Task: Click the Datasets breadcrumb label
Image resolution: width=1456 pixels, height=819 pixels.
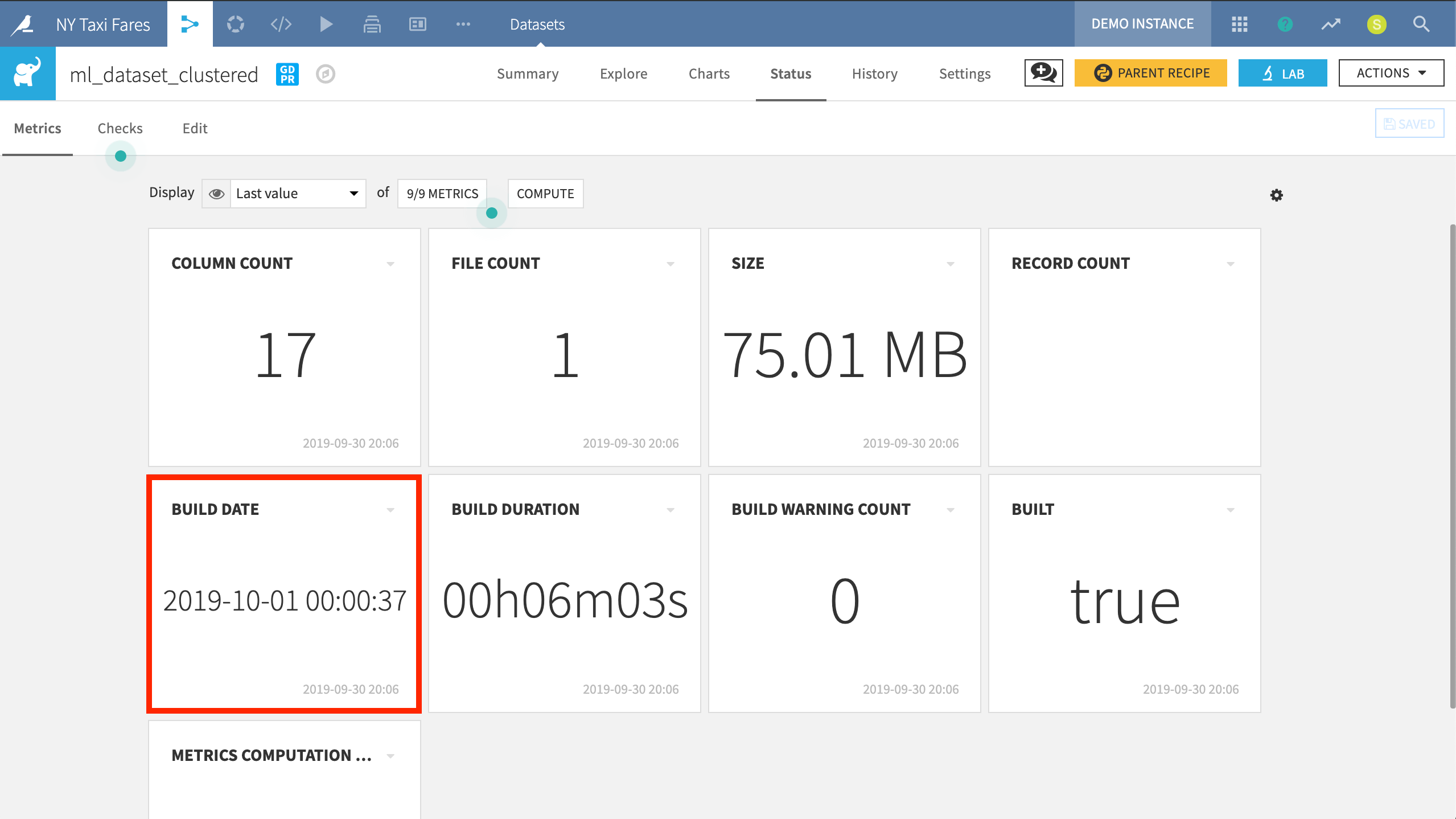Action: click(x=537, y=24)
